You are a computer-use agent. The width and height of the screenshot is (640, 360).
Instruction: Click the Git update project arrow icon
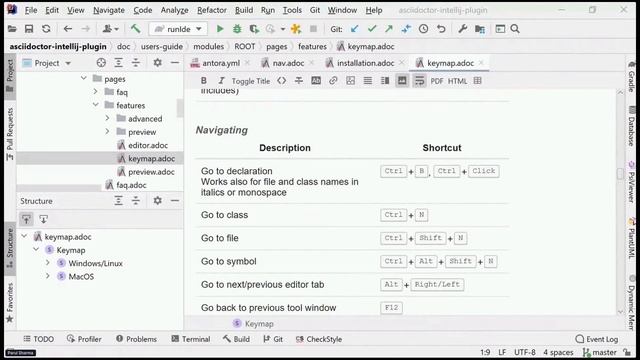pyautogui.click(x=354, y=29)
